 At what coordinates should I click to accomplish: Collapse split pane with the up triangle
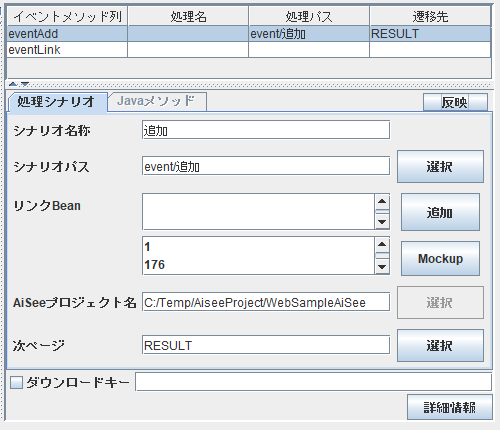pos(13,84)
